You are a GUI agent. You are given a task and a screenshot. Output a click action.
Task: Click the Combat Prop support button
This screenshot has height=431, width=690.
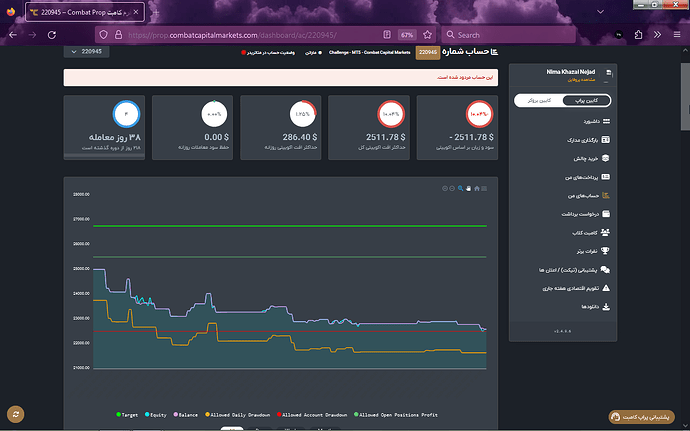click(641, 416)
